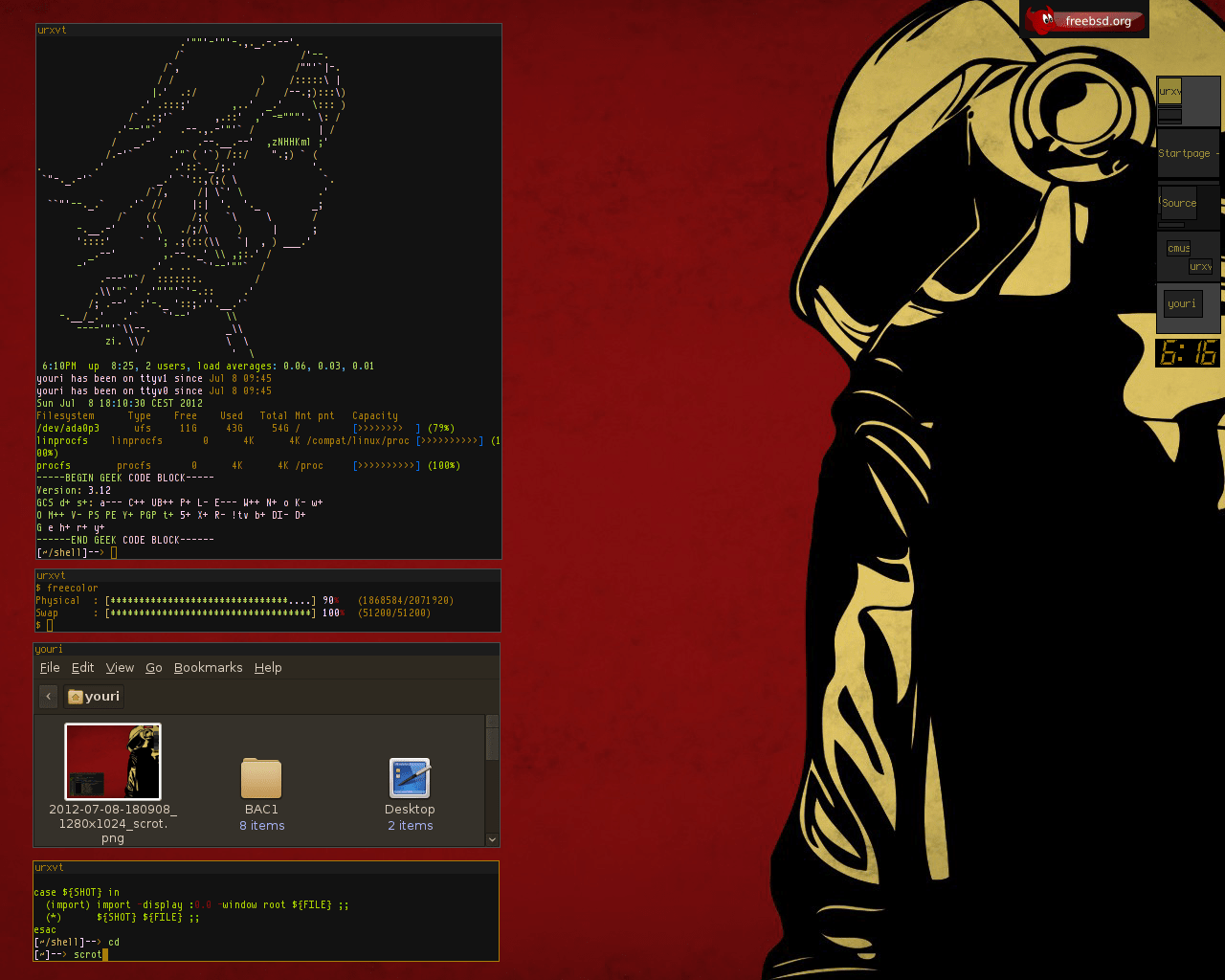Click the 'youri has been on ttyv0' line

[x=154, y=391]
